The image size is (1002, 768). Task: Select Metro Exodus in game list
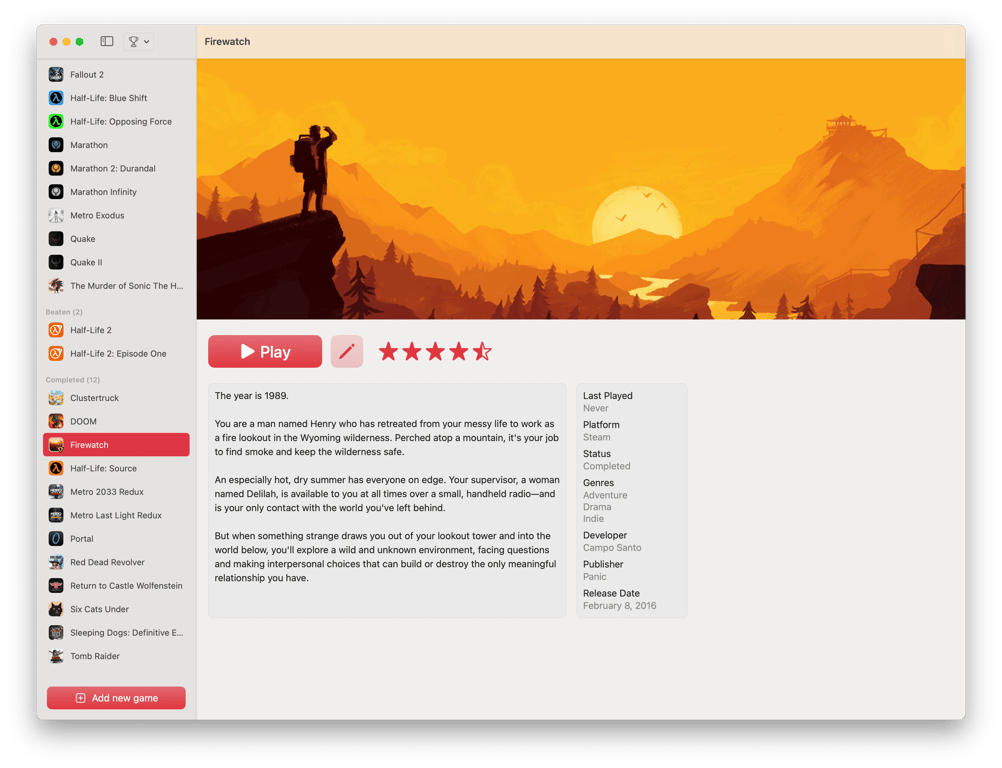point(116,215)
